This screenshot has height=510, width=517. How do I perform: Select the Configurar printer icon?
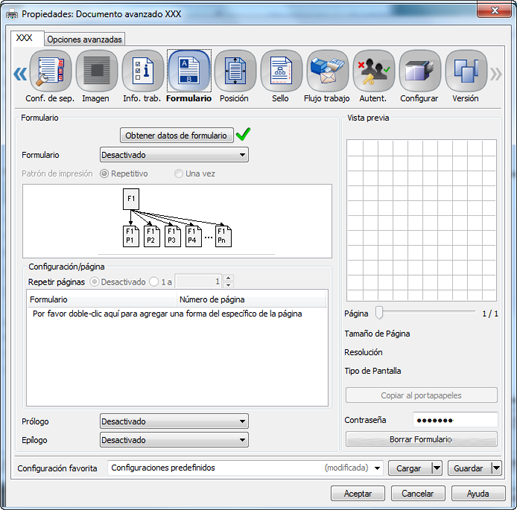420,71
